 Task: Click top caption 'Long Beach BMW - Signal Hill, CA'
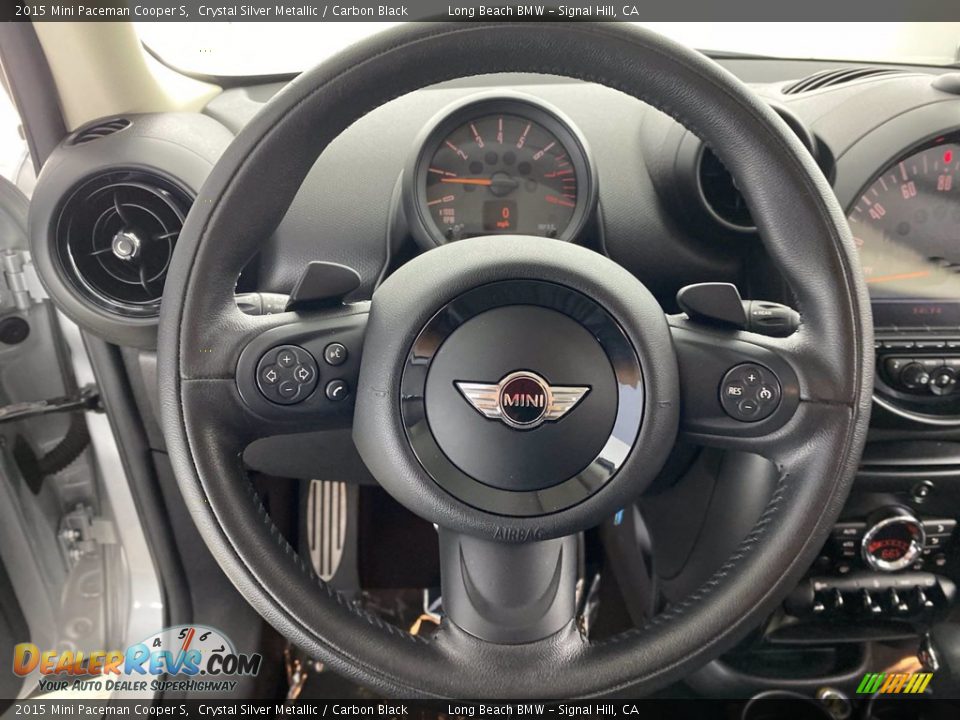point(543,10)
